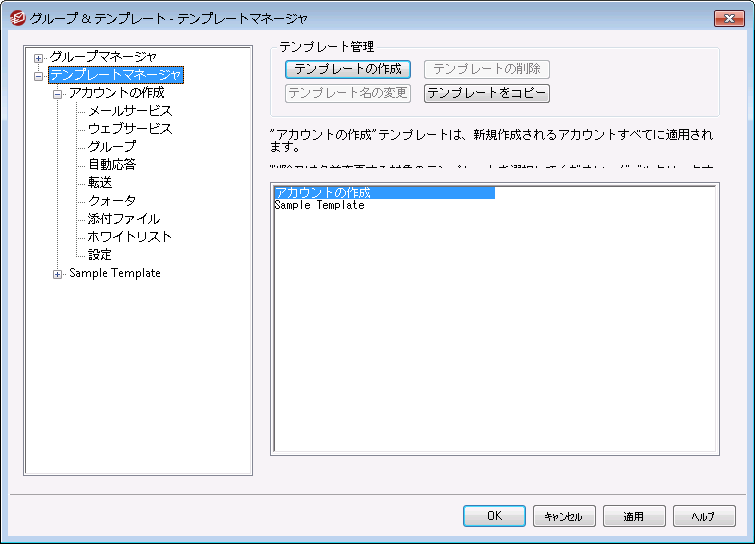Open ウェブサービス tree item

[x=129, y=129]
